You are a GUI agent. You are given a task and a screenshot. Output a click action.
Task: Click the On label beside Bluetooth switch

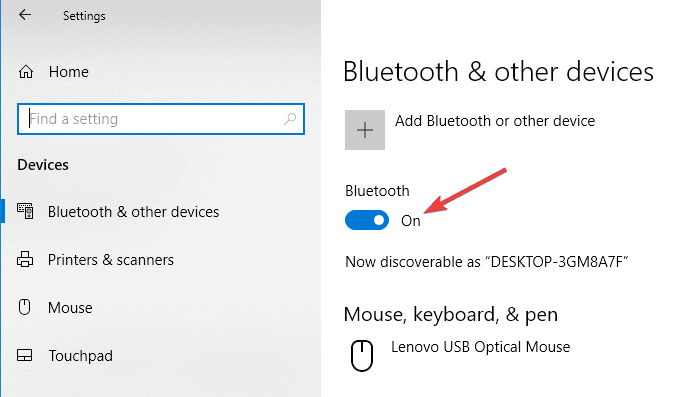click(x=411, y=221)
